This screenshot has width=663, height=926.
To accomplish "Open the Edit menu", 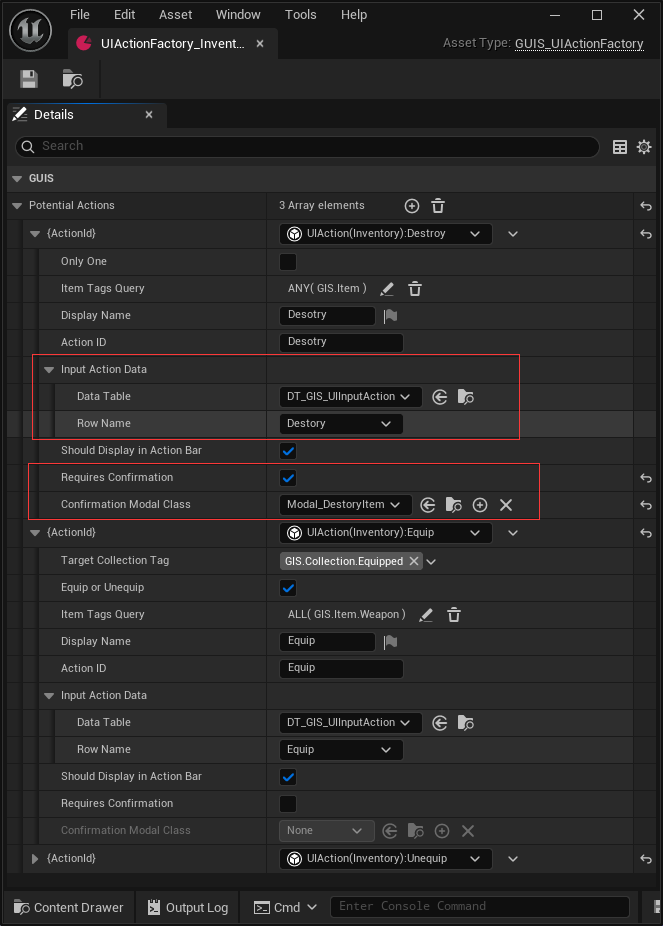I will tap(125, 15).
